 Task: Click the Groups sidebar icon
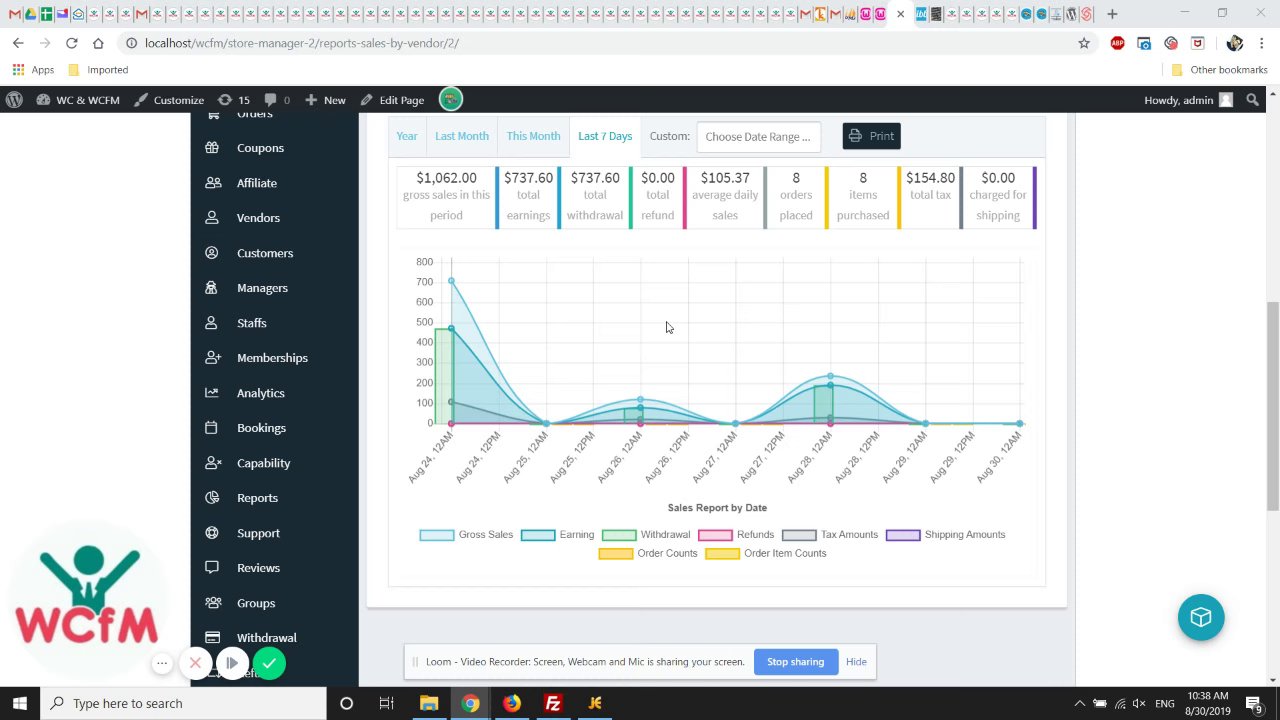[x=213, y=603]
